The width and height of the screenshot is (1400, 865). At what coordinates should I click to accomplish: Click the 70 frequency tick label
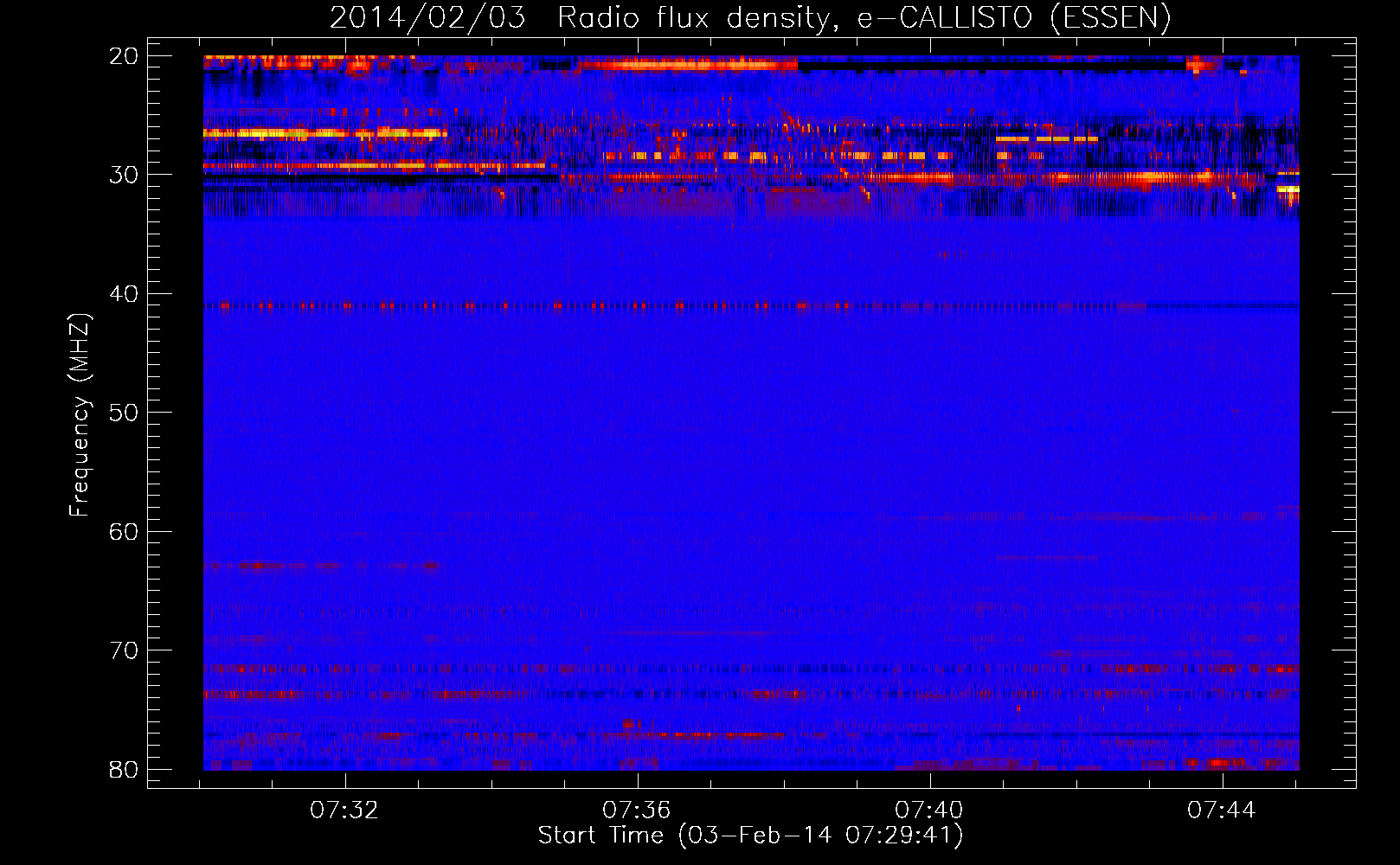click(x=124, y=650)
